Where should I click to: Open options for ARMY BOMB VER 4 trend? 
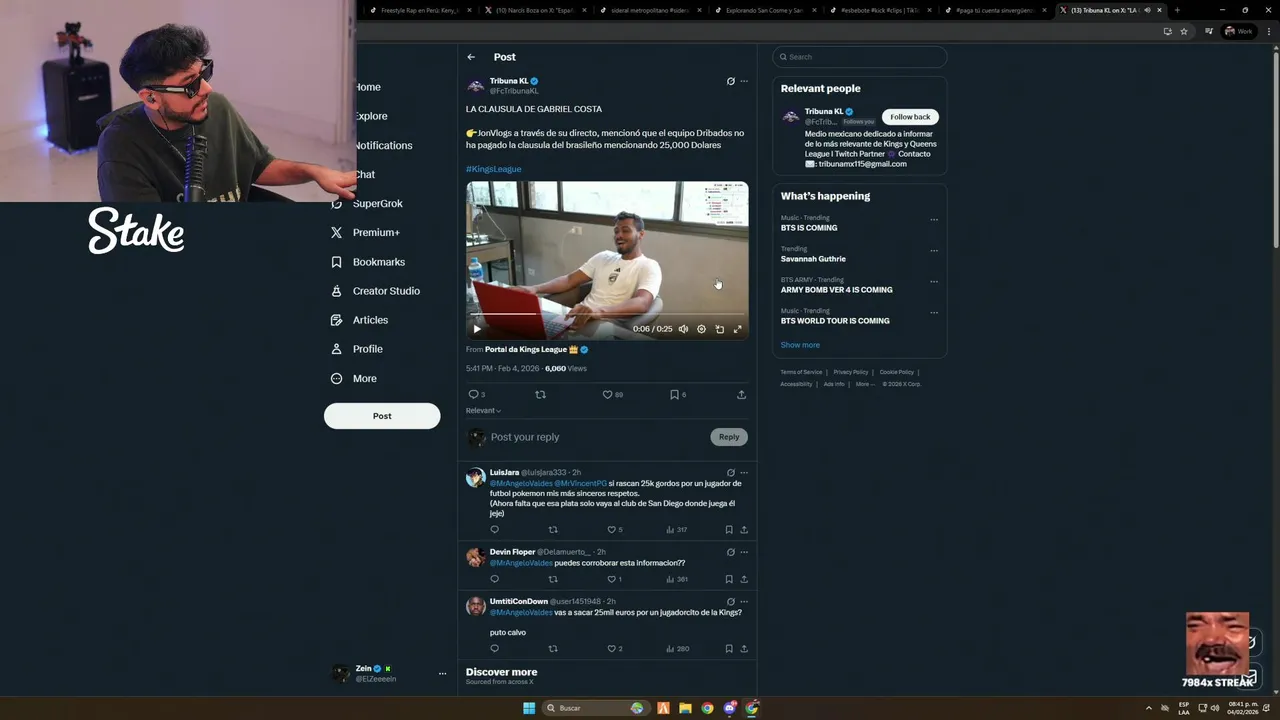point(934,282)
